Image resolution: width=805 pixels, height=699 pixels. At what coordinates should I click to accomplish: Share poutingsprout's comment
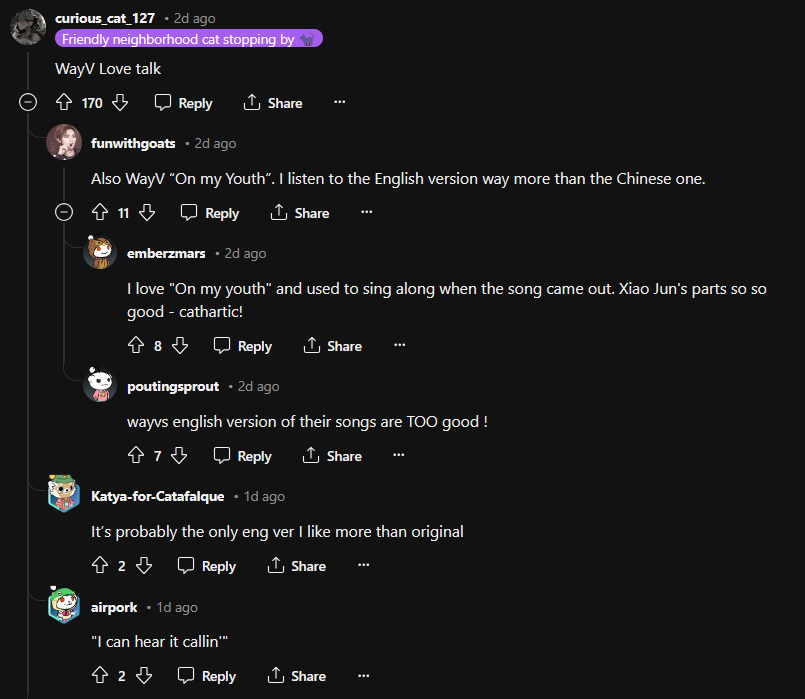coord(332,456)
